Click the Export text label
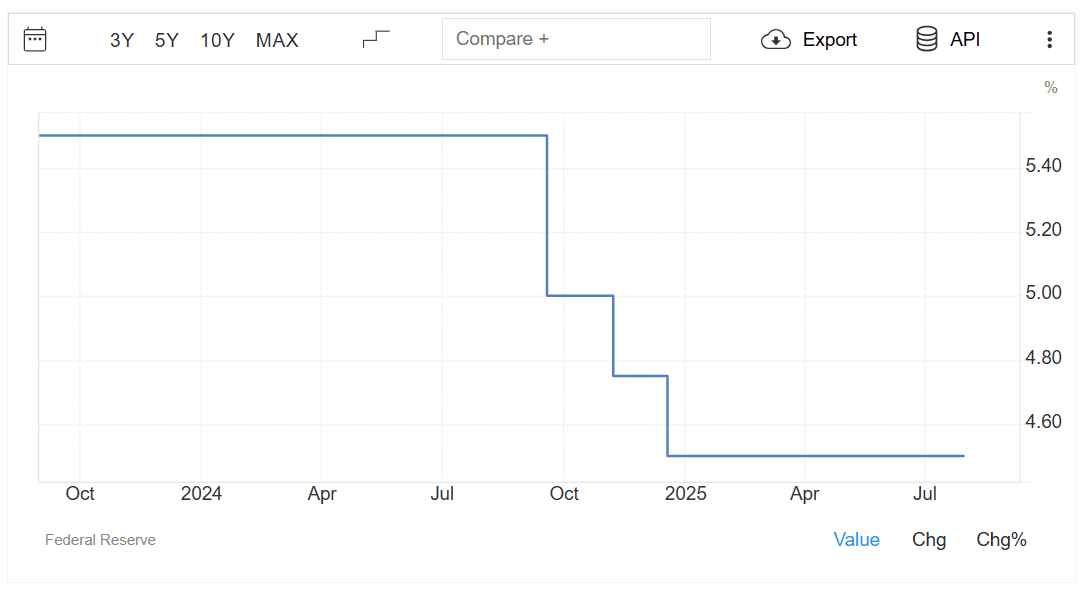 pyautogui.click(x=830, y=40)
